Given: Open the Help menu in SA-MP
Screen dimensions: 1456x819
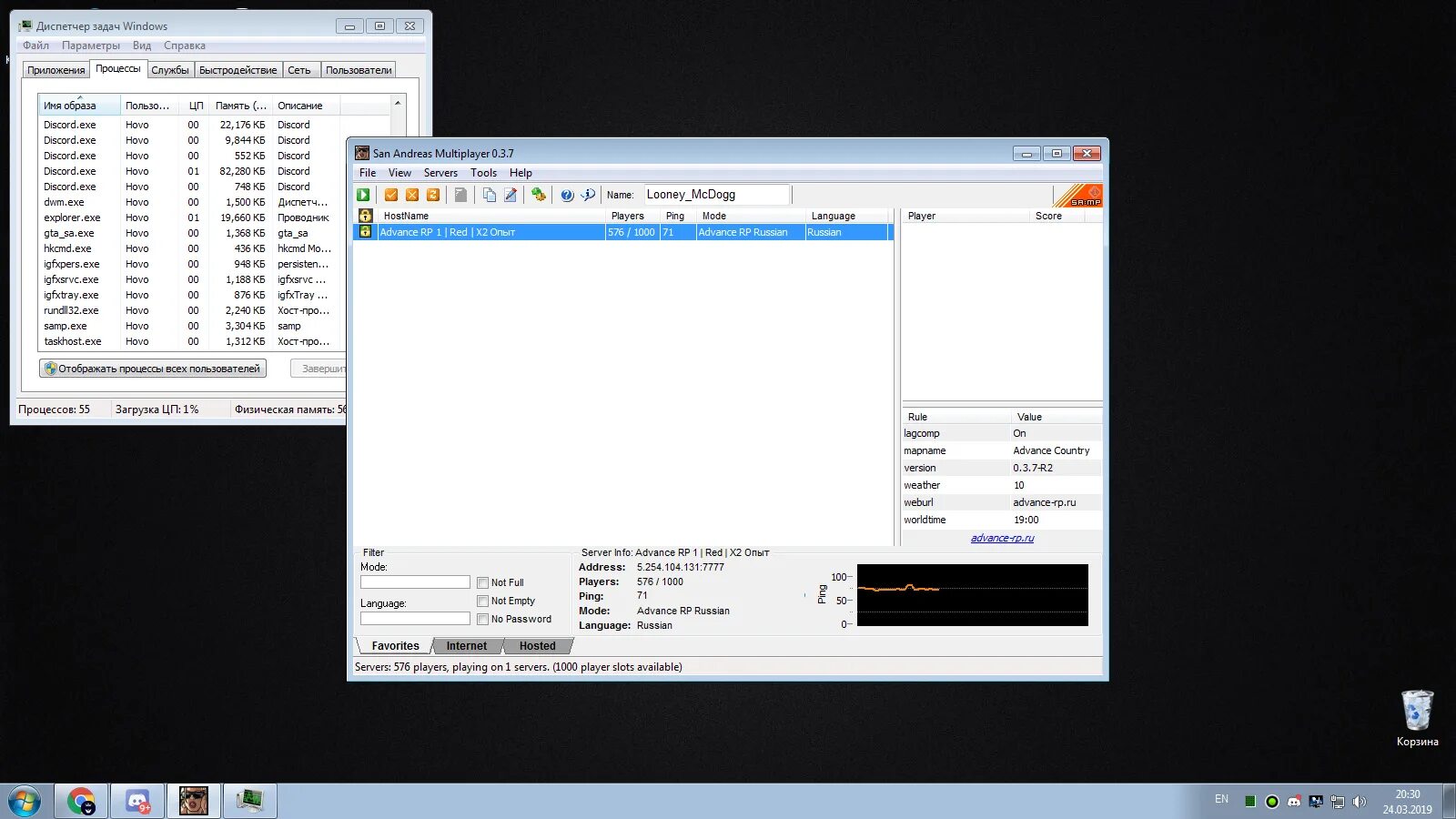Looking at the screenshot, I should tap(521, 173).
